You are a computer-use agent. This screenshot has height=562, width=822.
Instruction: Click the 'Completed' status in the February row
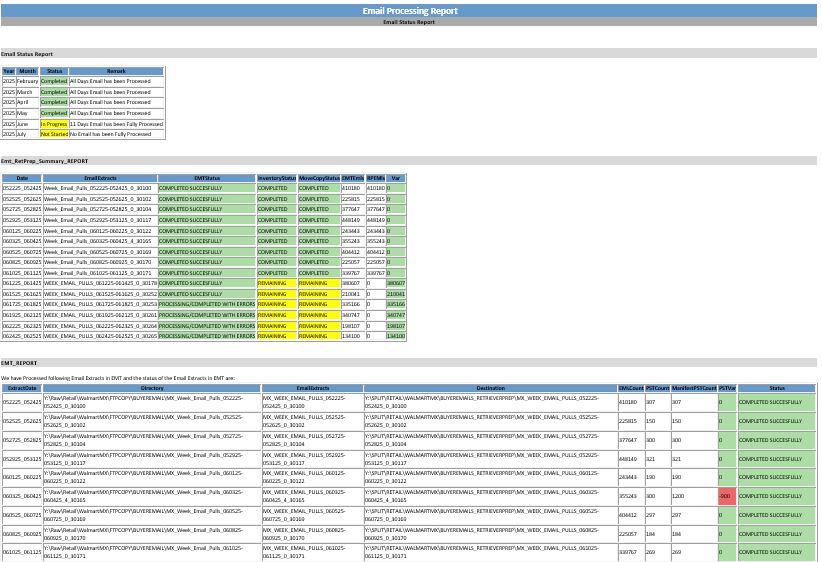coord(54,81)
